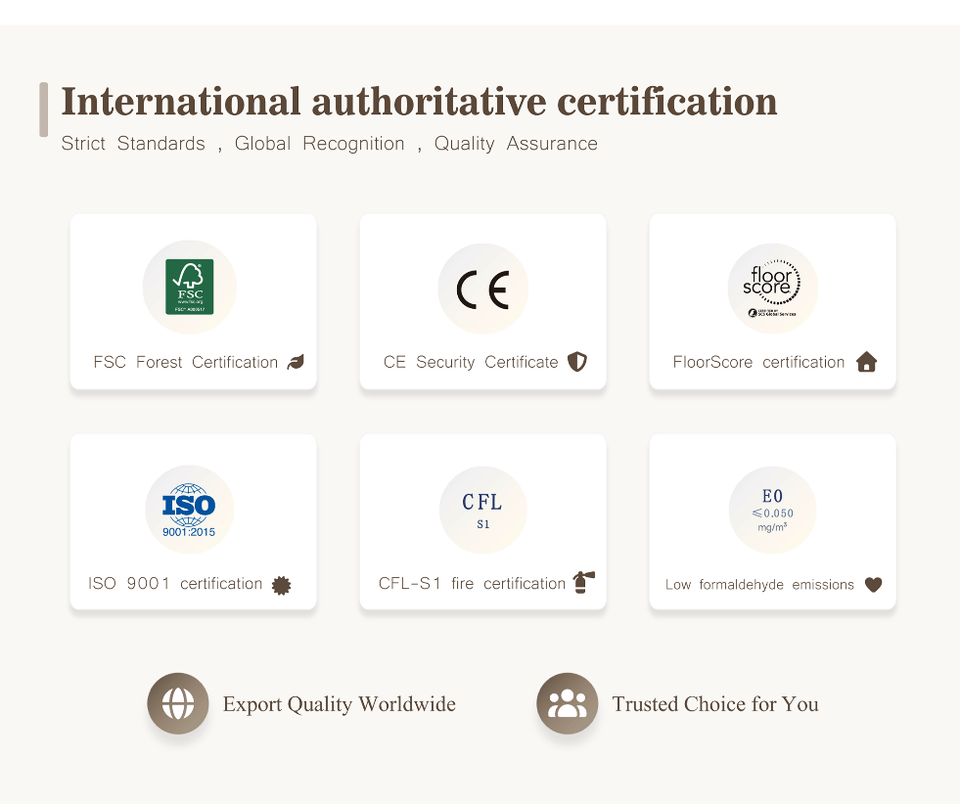Click the people icon for Trusted Choice

coord(568,704)
